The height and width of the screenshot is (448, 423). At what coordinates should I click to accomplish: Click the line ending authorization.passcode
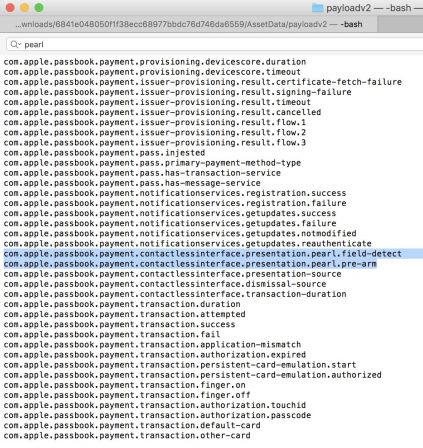click(x=157, y=415)
